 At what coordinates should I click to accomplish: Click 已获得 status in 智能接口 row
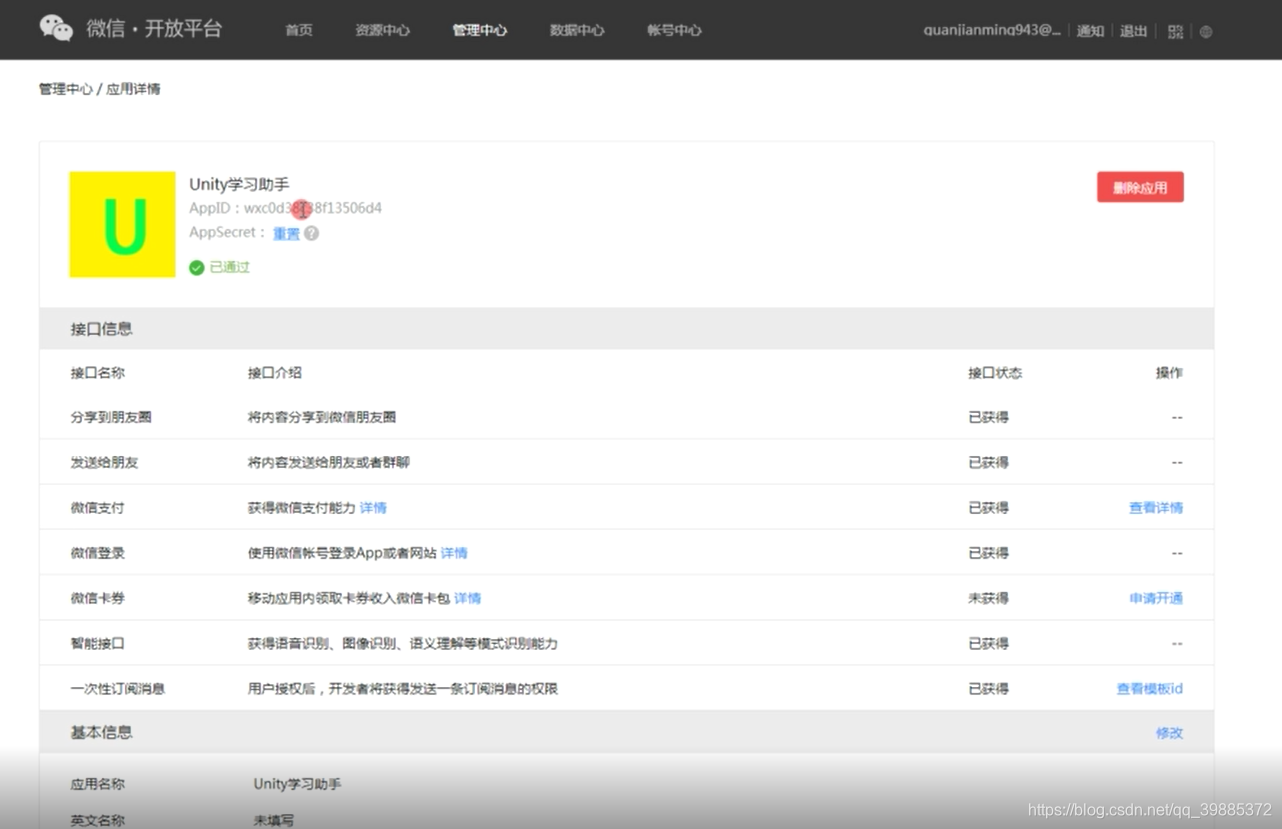coord(988,644)
